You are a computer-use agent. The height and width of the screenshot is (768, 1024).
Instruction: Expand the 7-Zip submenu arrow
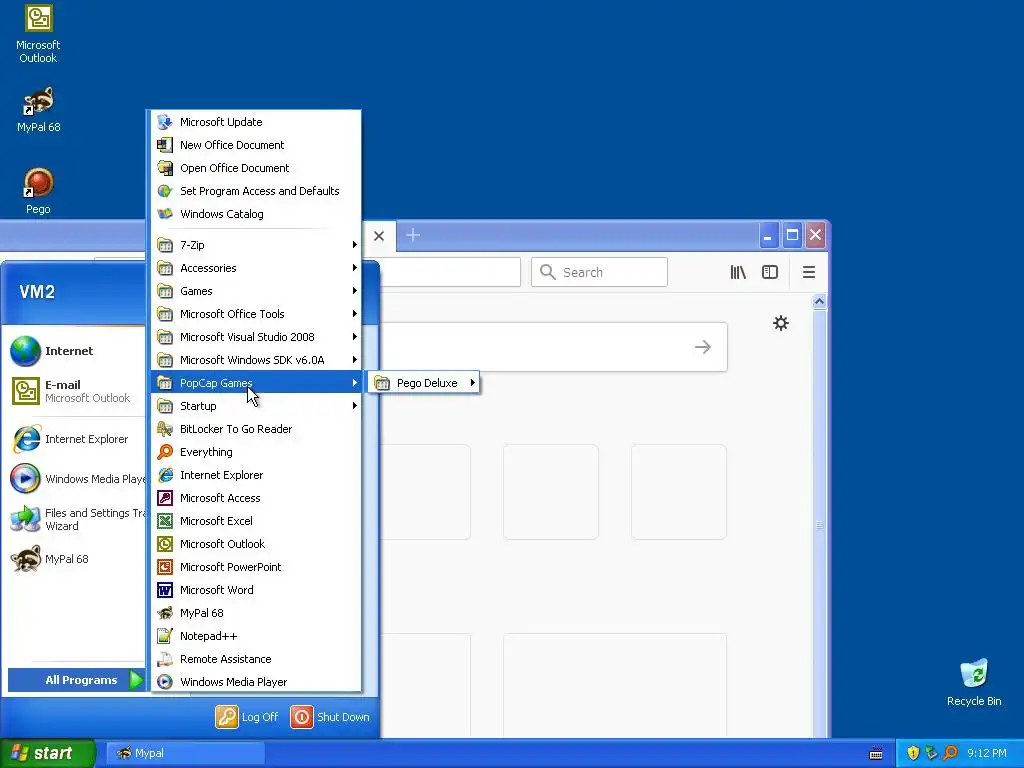coord(355,245)
